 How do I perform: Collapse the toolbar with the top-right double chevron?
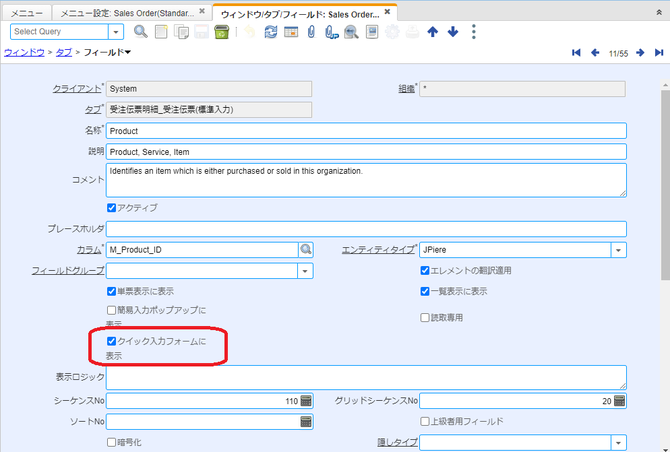(x=659, y=13)
